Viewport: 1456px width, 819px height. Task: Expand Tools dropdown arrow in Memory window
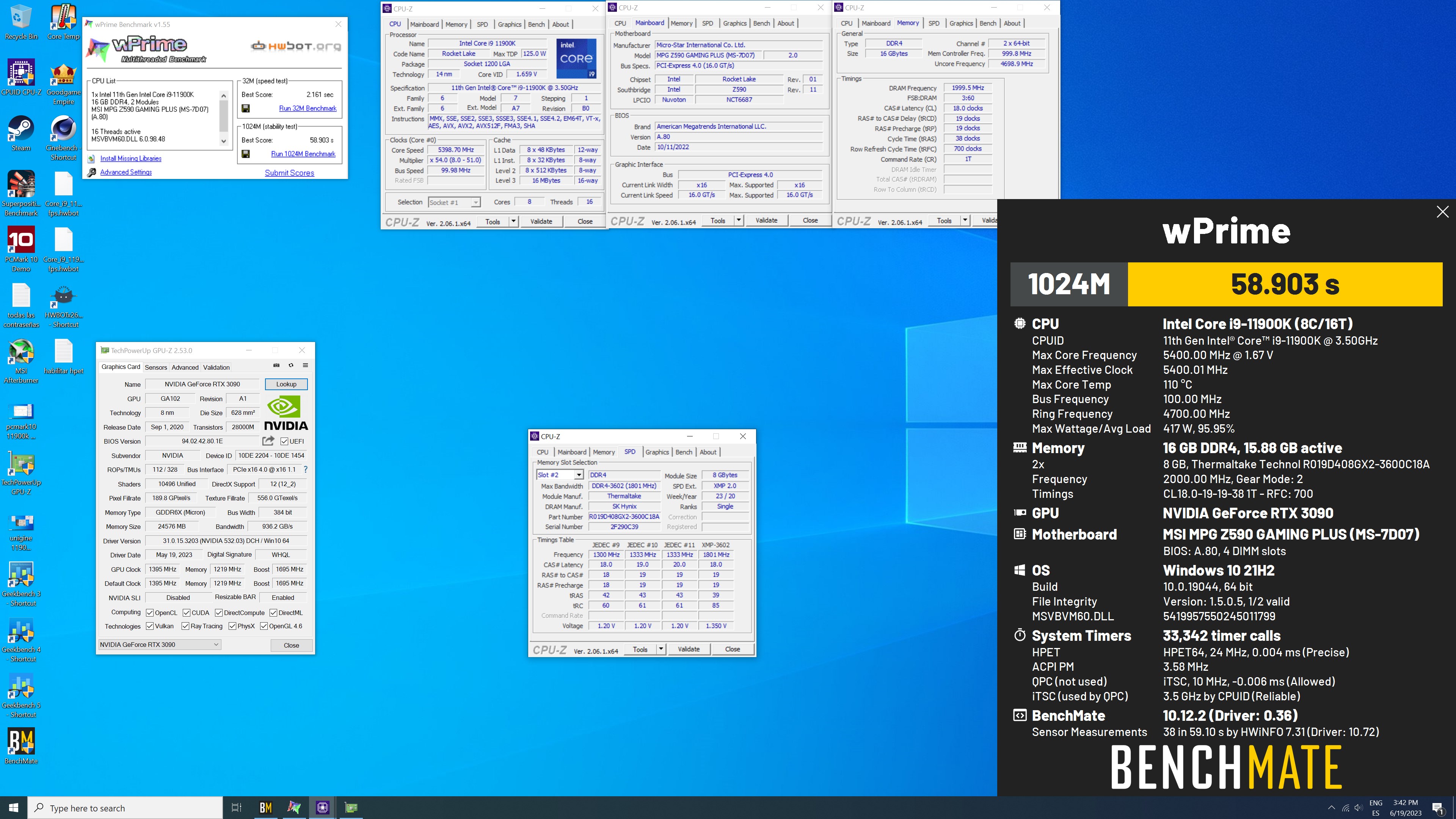965,220
